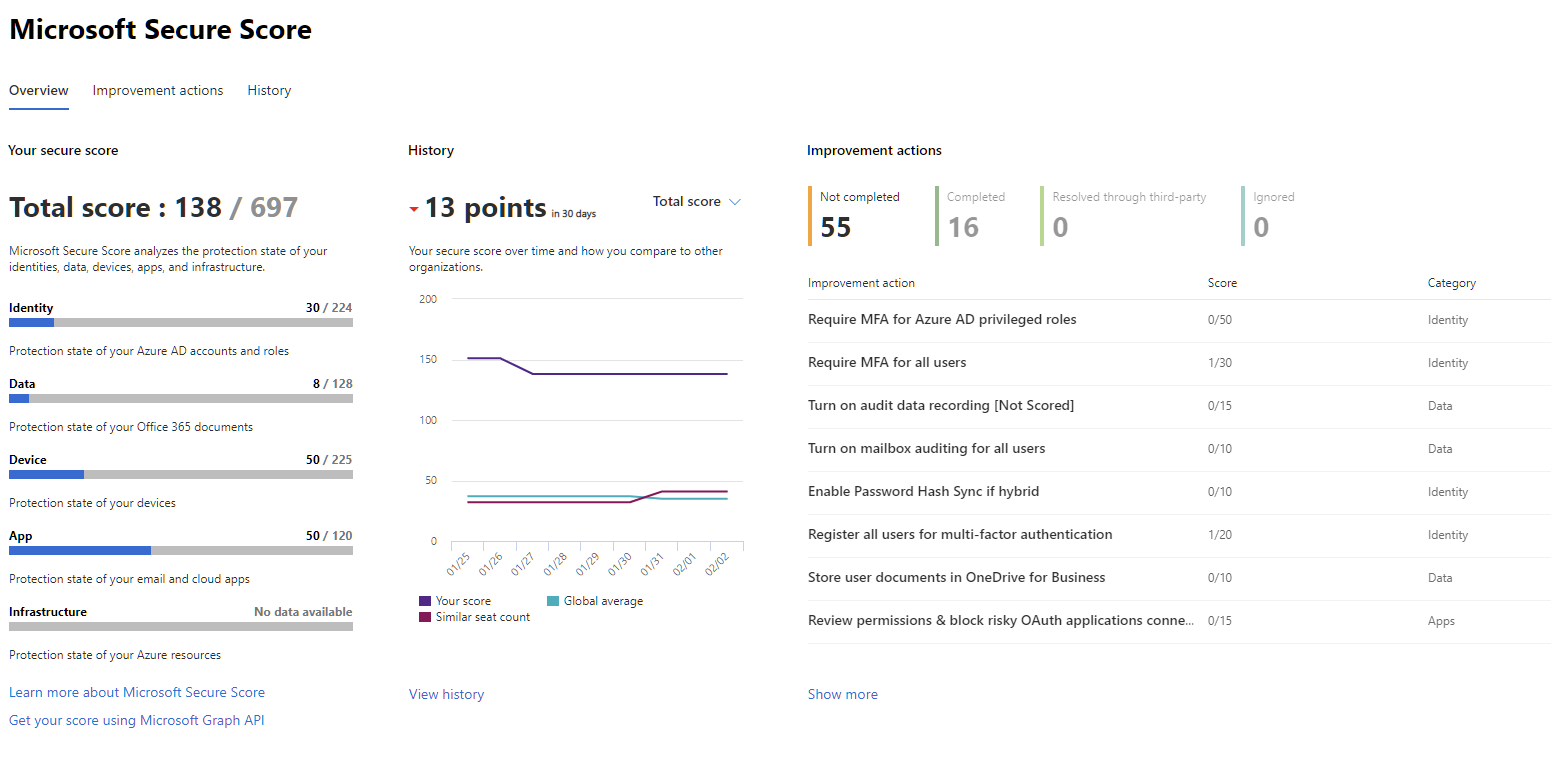This screenshot has height=776, width=1567.
Task: Open View history link
Action: (x=446, y=694)
